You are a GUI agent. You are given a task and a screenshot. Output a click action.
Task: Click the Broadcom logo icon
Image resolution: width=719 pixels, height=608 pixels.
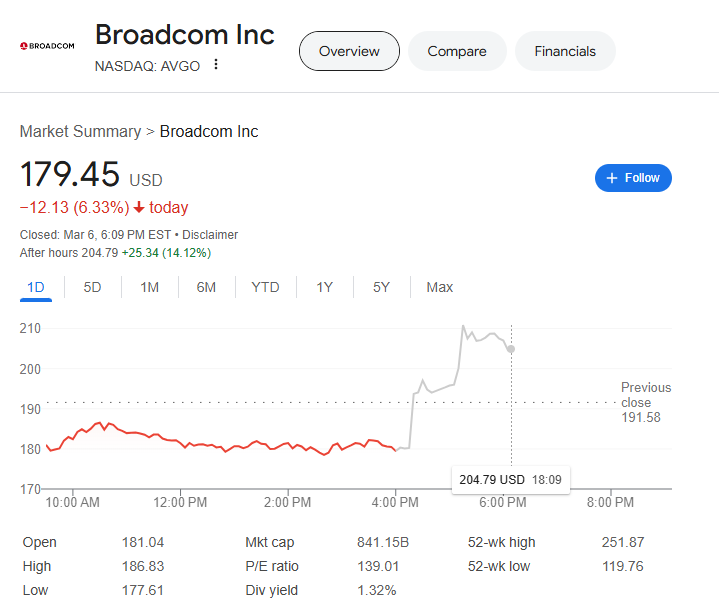click(x=47, y=46)
